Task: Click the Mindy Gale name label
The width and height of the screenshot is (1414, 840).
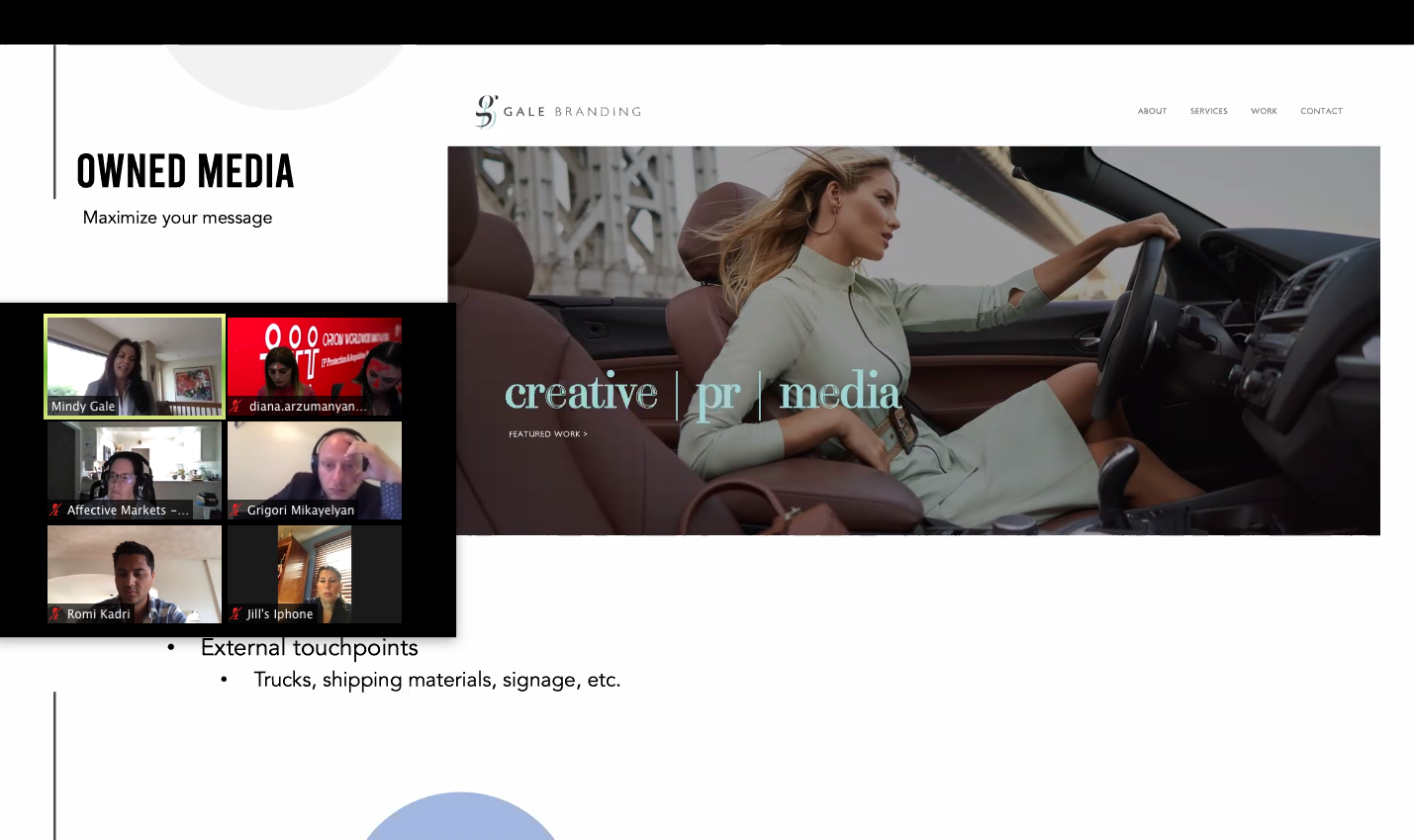Action: (x=83, y=407)
